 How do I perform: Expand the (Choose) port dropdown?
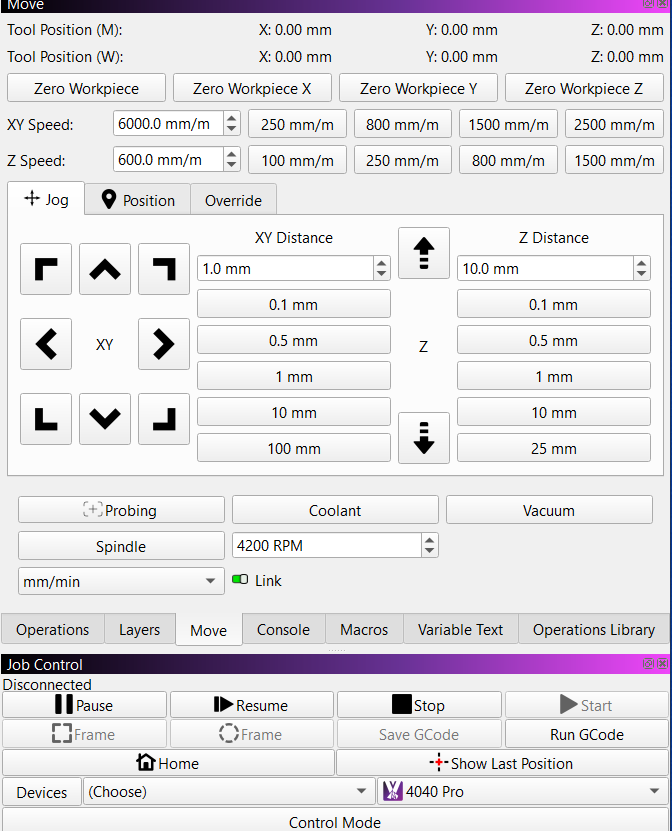click(228, 792)
